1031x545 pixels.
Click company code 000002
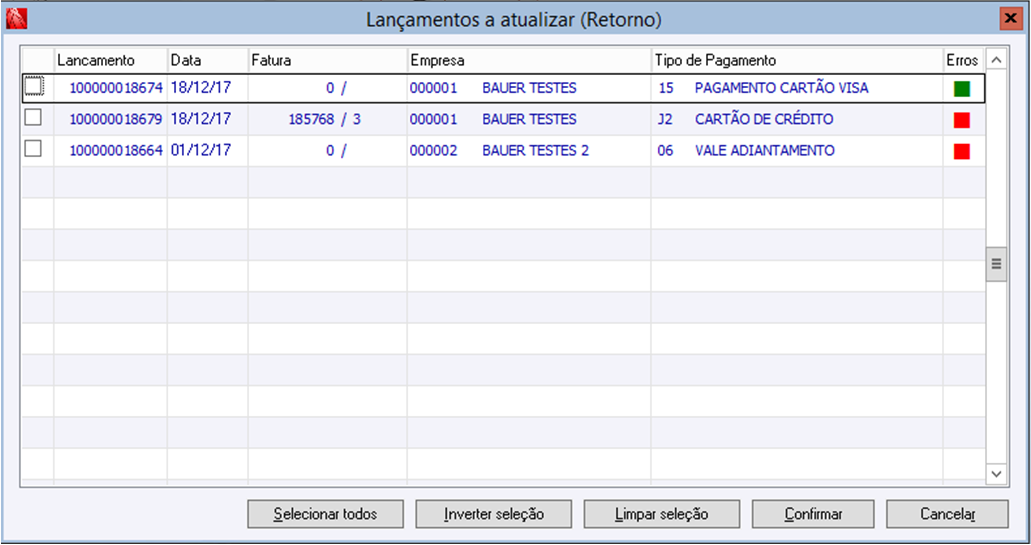pos(433,151)
